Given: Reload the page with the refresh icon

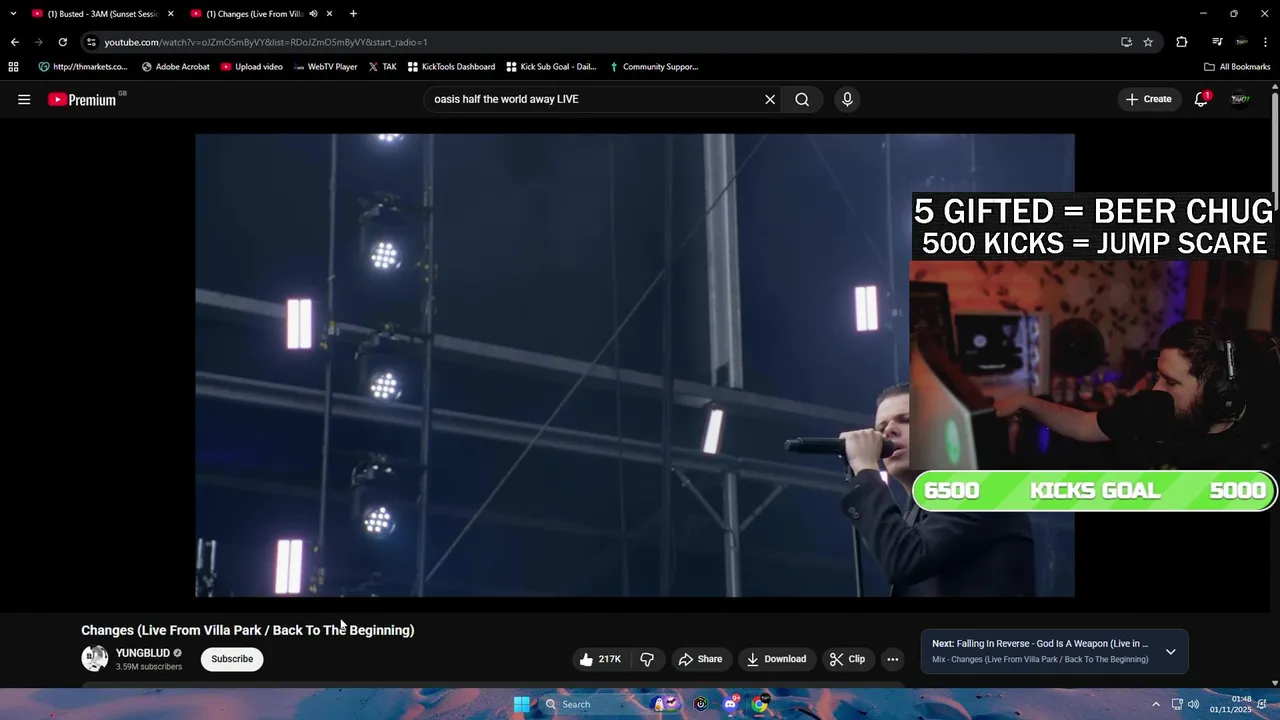Looking at the screenshot, I should (62, 42).
